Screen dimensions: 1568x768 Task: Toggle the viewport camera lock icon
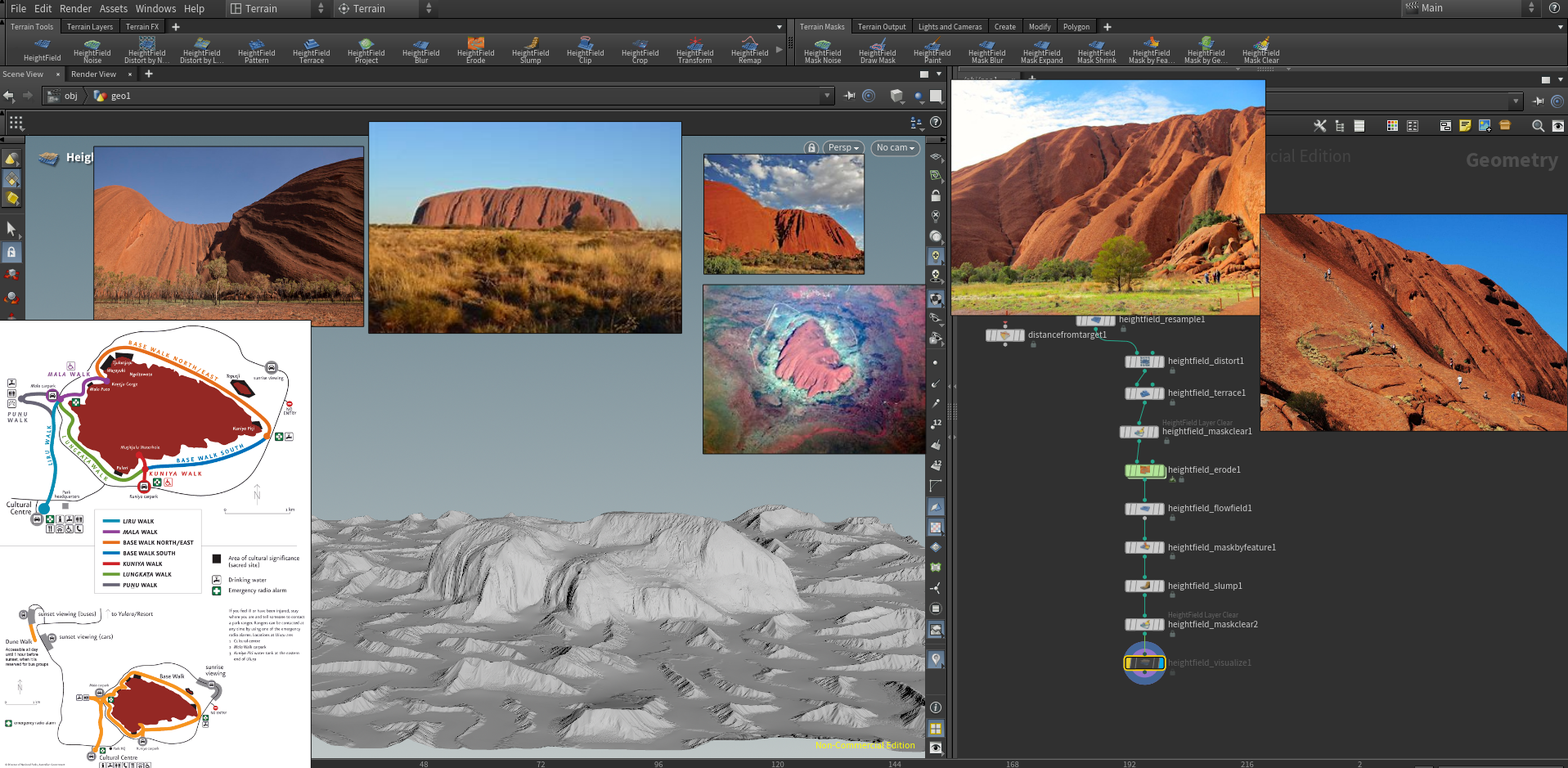[x=811, y=148]
